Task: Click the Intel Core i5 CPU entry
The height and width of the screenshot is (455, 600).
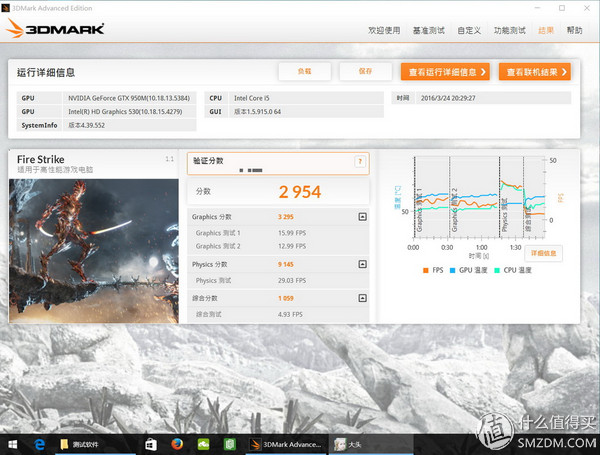Action: click(x=251, y=98)
